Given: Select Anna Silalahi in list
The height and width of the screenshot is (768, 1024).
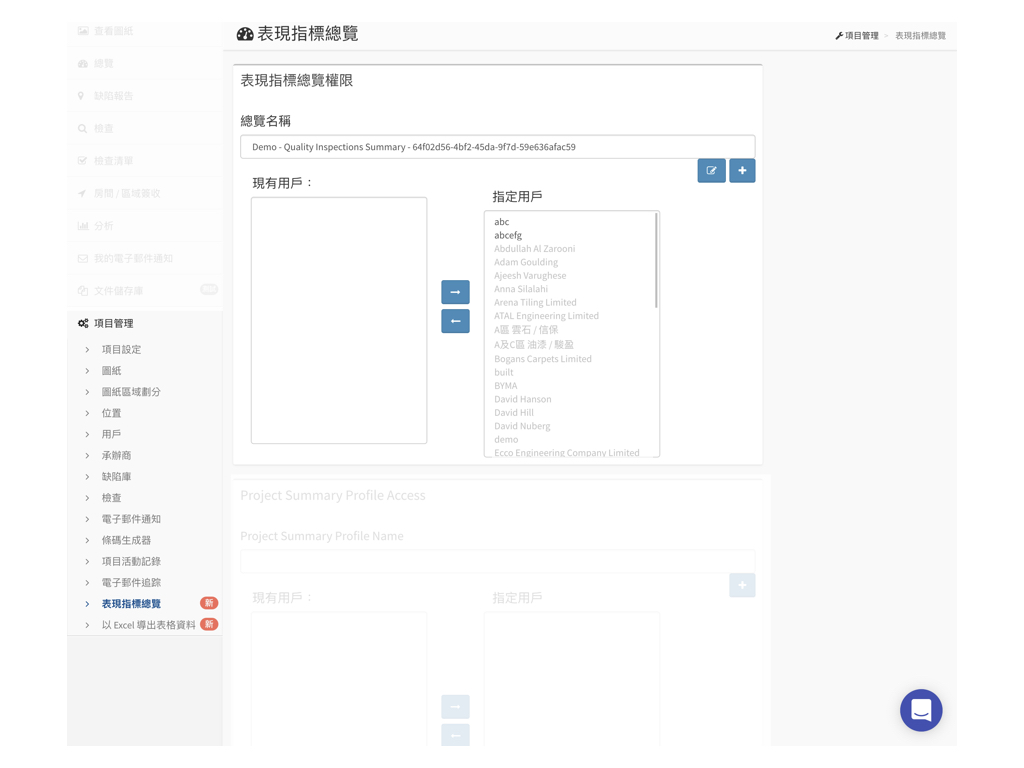Looking at the screenshot, I should (x=521, y=289).
